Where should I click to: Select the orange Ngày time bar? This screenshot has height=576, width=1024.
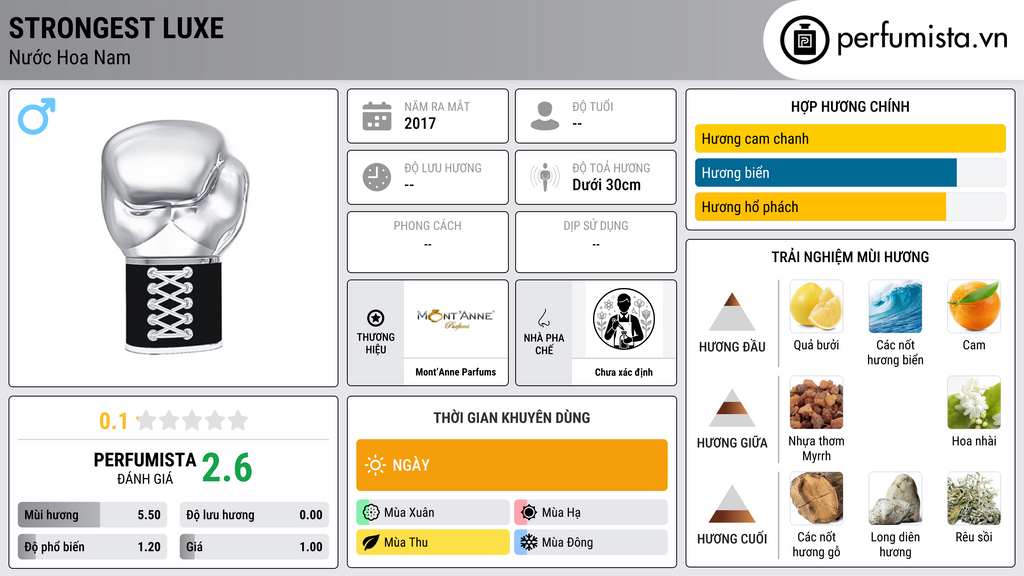click(511, 465)
